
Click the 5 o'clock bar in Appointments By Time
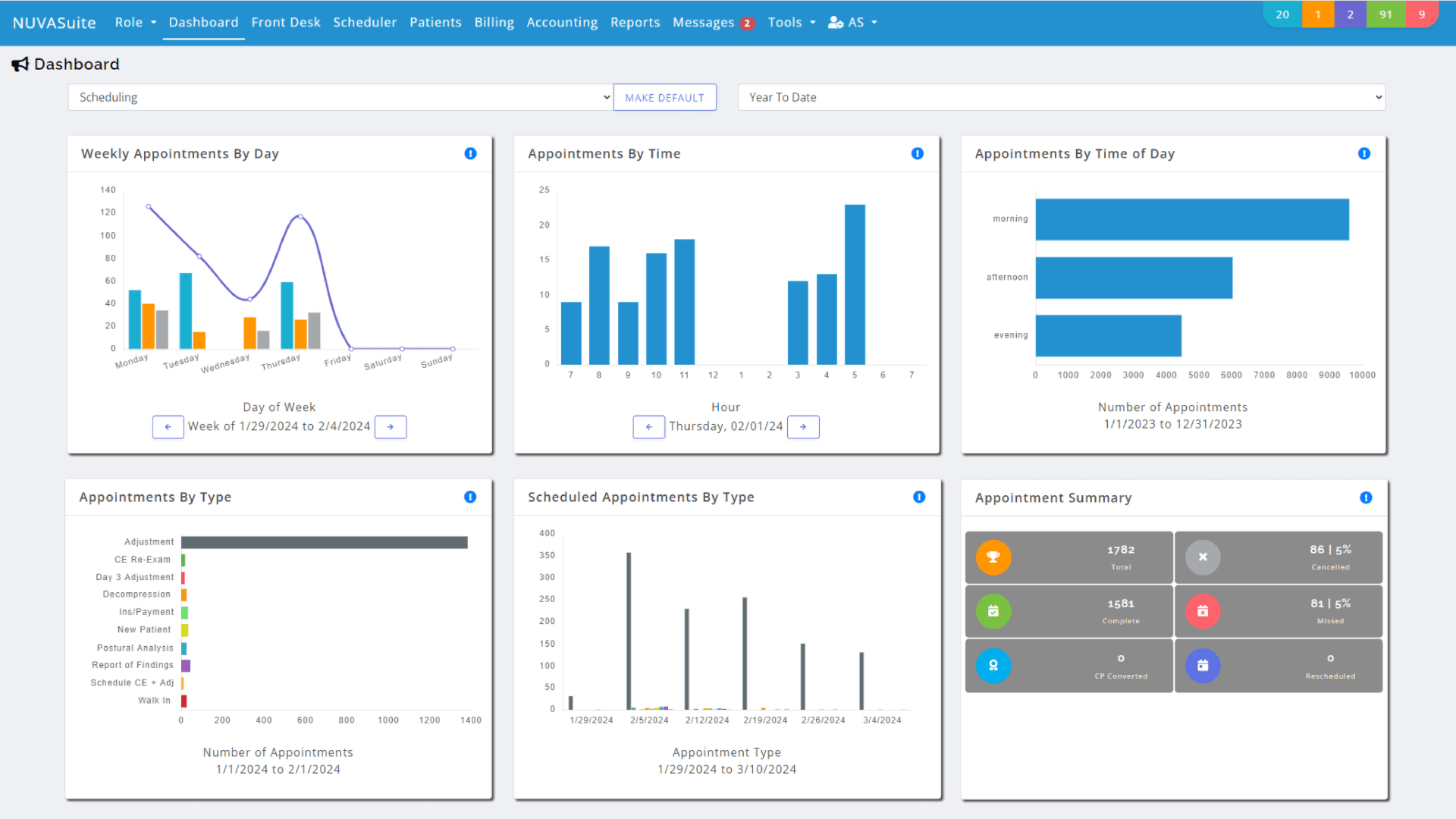point(855,284)
